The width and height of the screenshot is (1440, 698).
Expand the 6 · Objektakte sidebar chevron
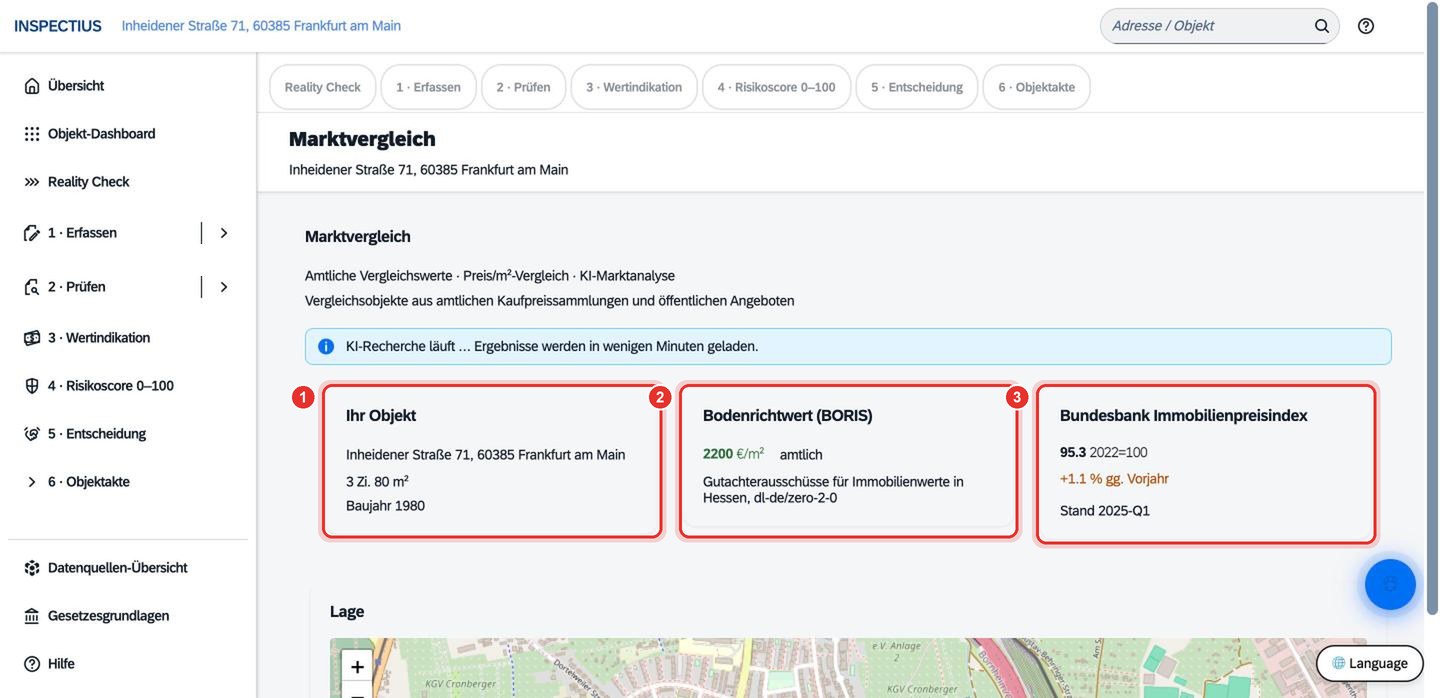click(32, 482)
